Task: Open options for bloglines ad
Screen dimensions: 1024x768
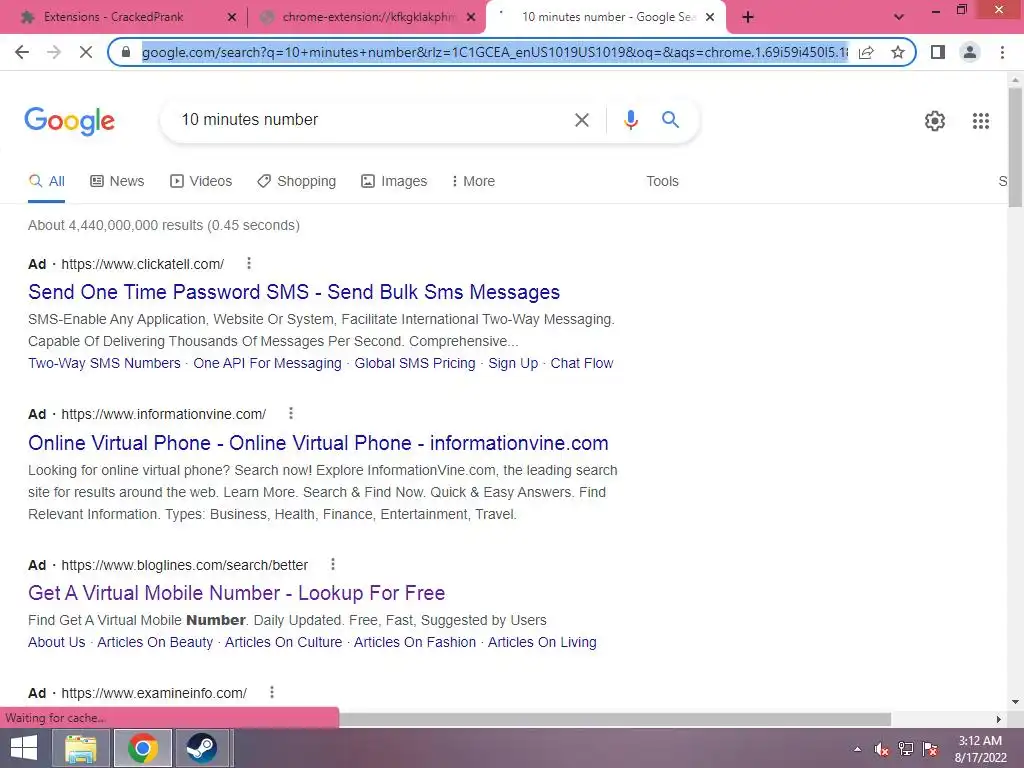Action: coord(332,564)
